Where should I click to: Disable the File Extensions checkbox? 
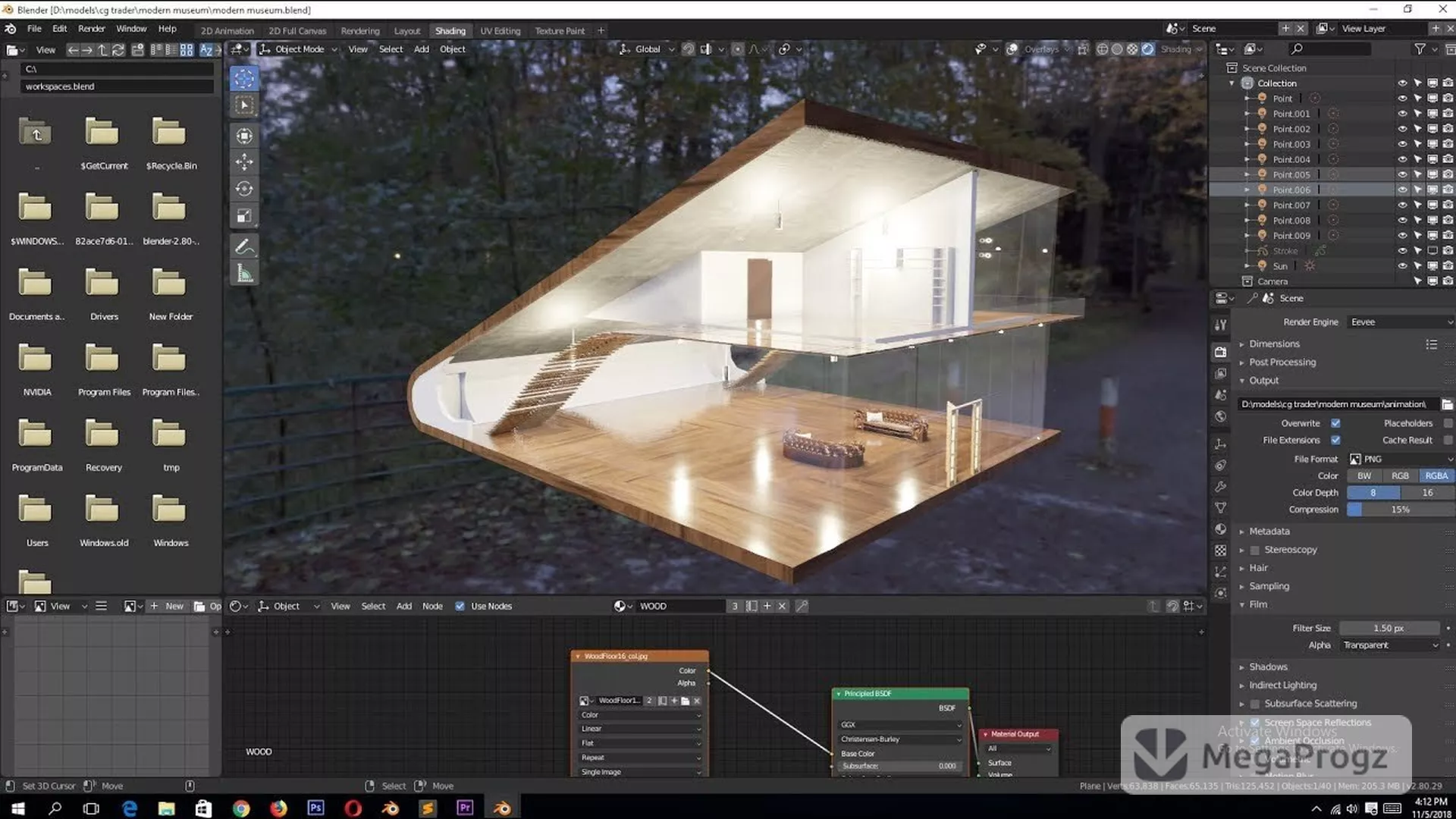click(1335, 440)
